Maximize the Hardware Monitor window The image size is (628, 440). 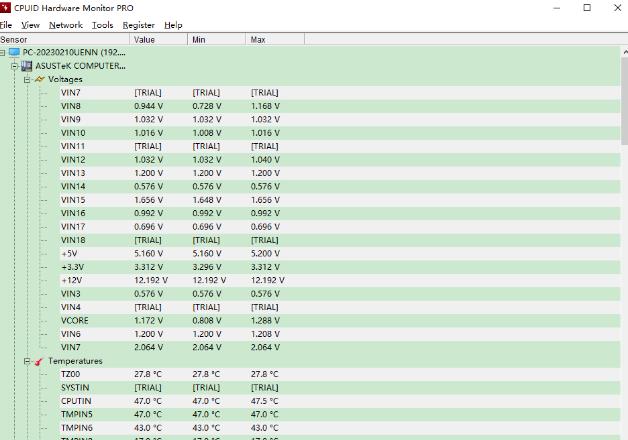tap(587, 8)
